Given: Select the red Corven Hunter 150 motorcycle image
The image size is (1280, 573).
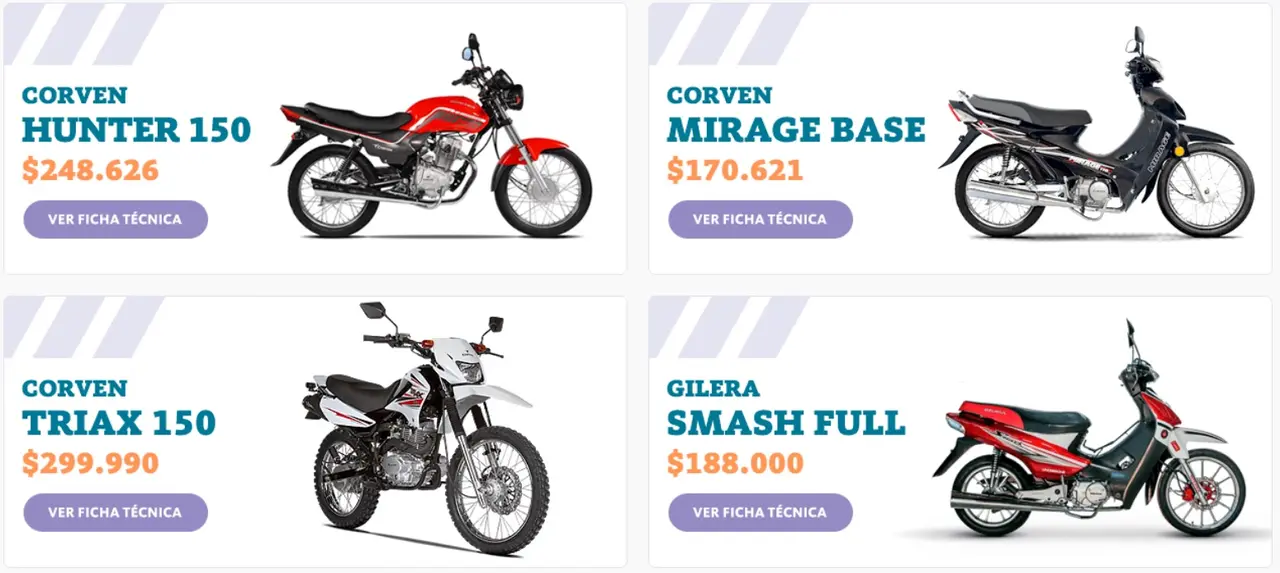Looking at the screenshot, I should coord(431,136).
